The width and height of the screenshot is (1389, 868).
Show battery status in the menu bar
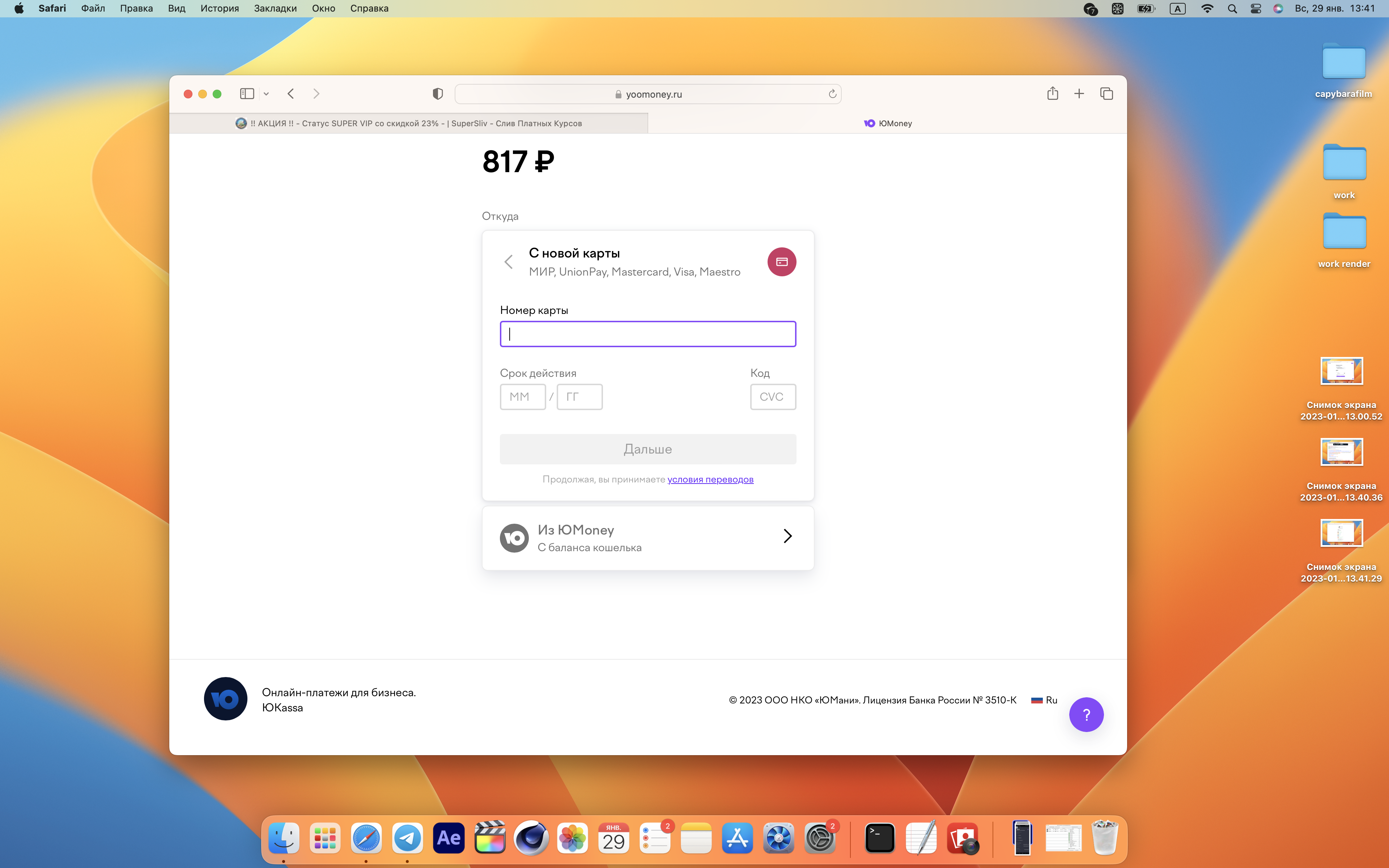pyautogui.click(x=1146, y=9)
